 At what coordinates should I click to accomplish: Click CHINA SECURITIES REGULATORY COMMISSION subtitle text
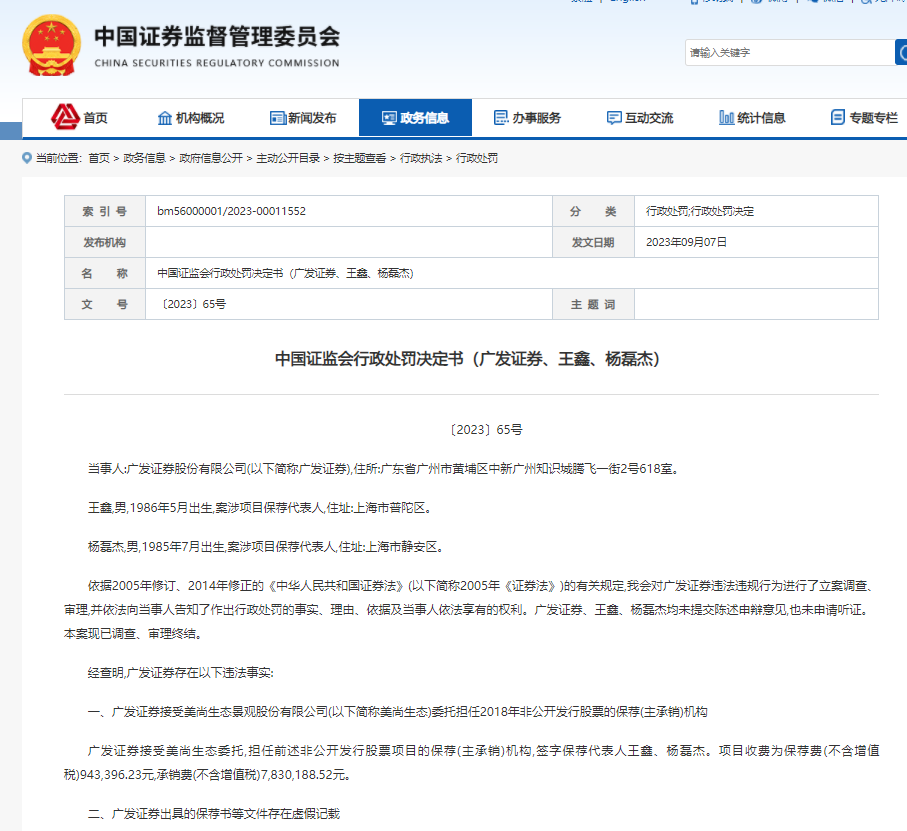point(217,63)
